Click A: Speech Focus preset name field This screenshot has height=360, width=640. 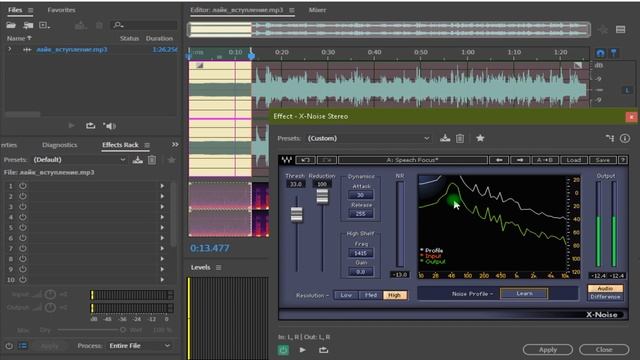point(413,160)
